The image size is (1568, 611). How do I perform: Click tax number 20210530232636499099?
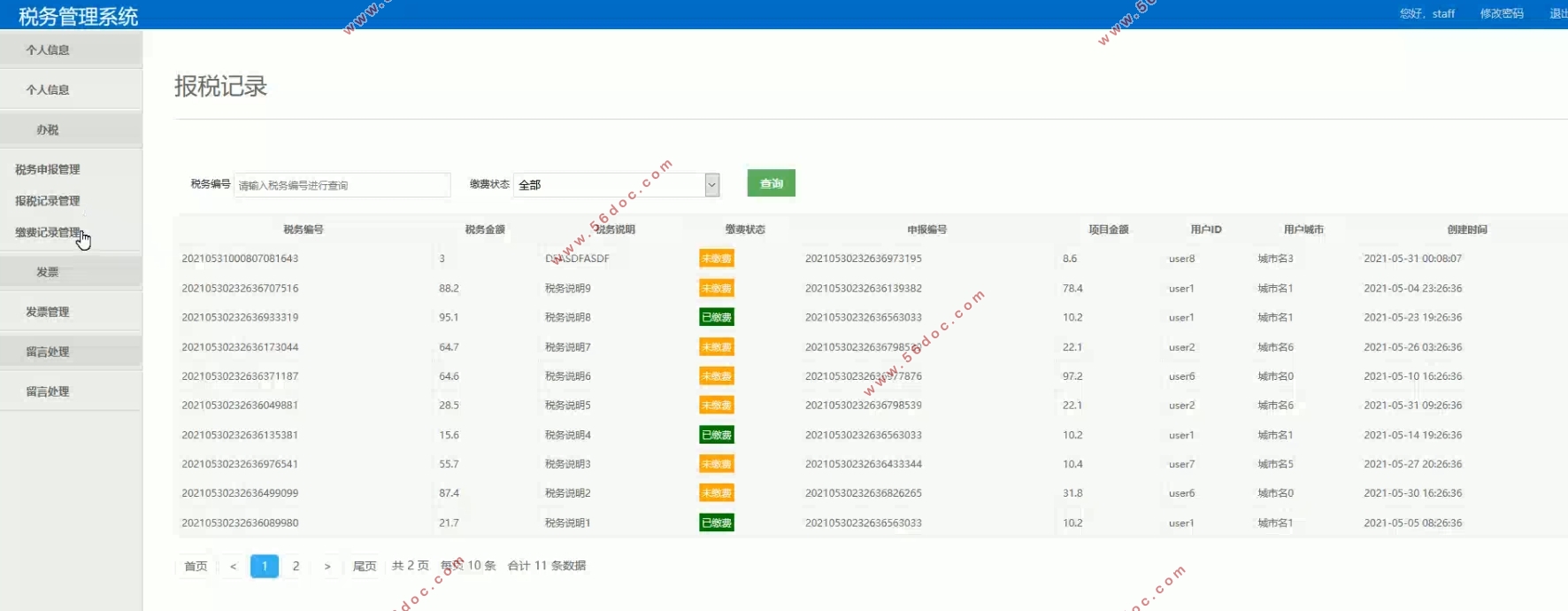click(x=240, y=493)
